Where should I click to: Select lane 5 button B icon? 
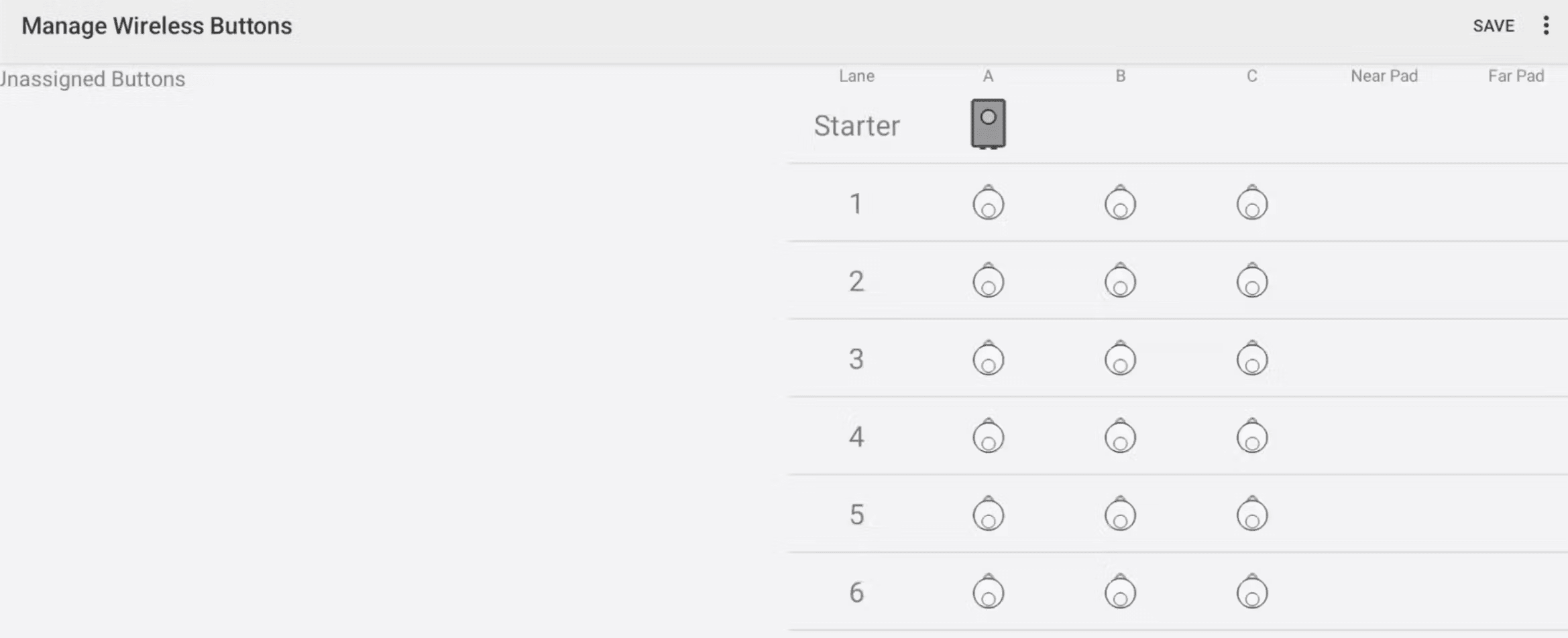pyautogui.click(x=1120, y=513)
